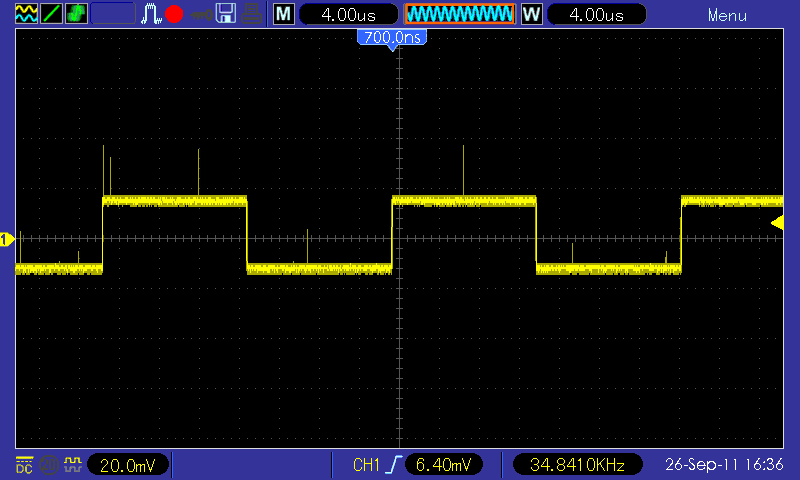Toggle the 20 bandwidth limit icon
The width and height of the screenshot is (800, 480).
pos(49,465)
